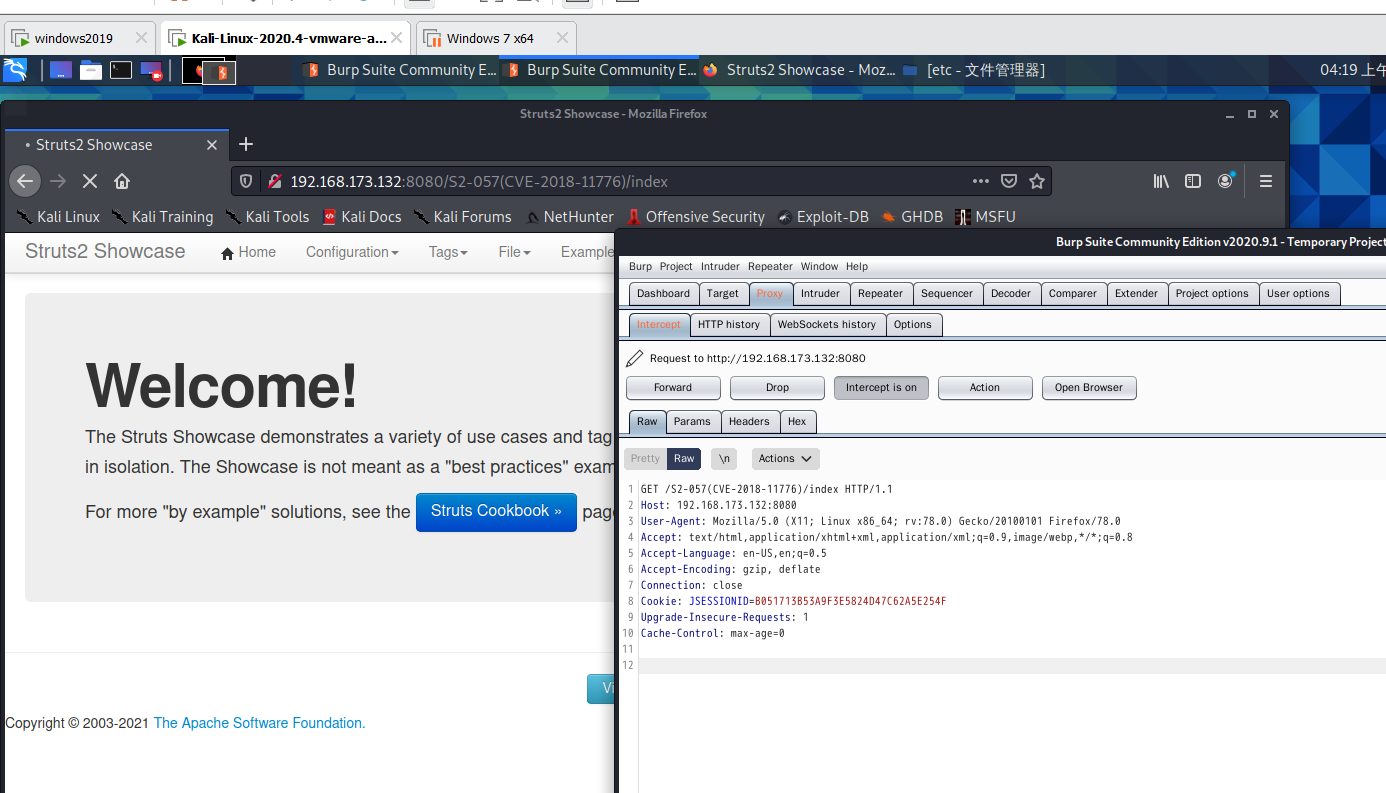
Task: Drop the intercepted request
Action: coord(777,388)
